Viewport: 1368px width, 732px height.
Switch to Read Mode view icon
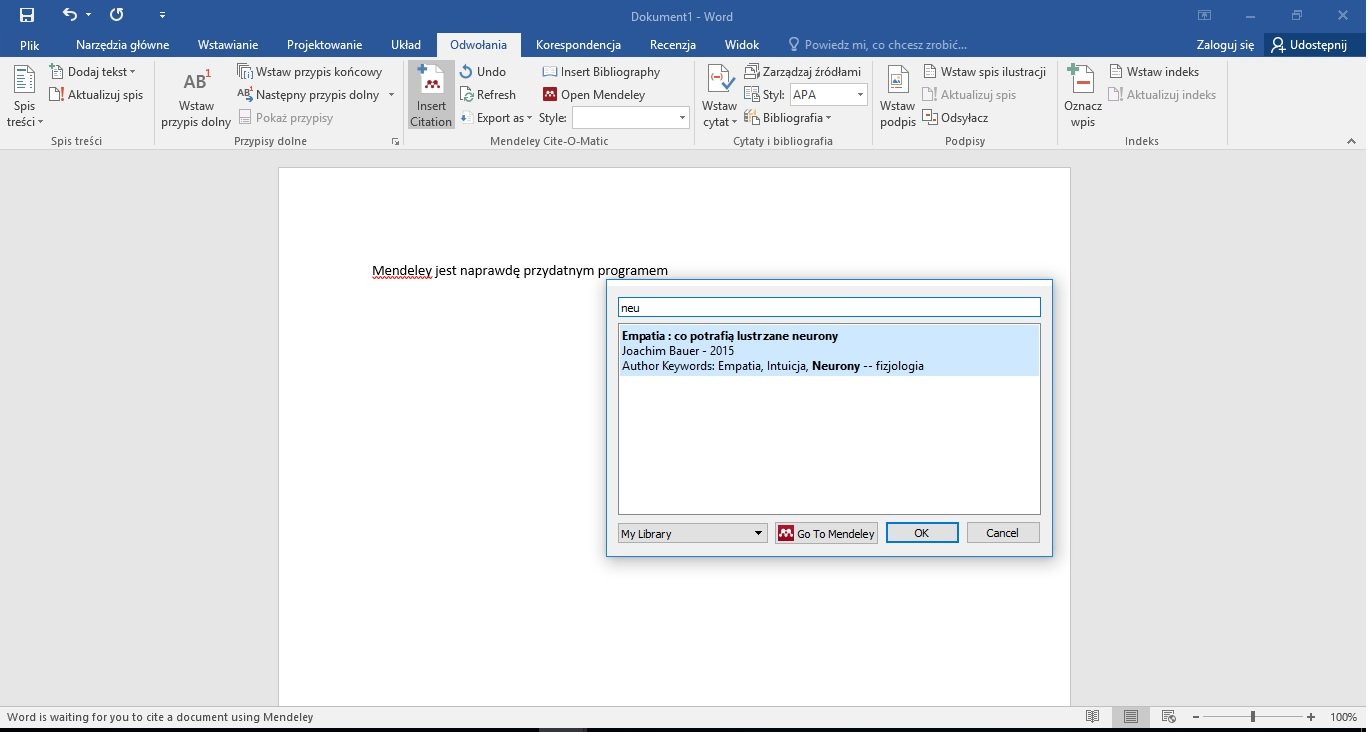click(1093, 717)
